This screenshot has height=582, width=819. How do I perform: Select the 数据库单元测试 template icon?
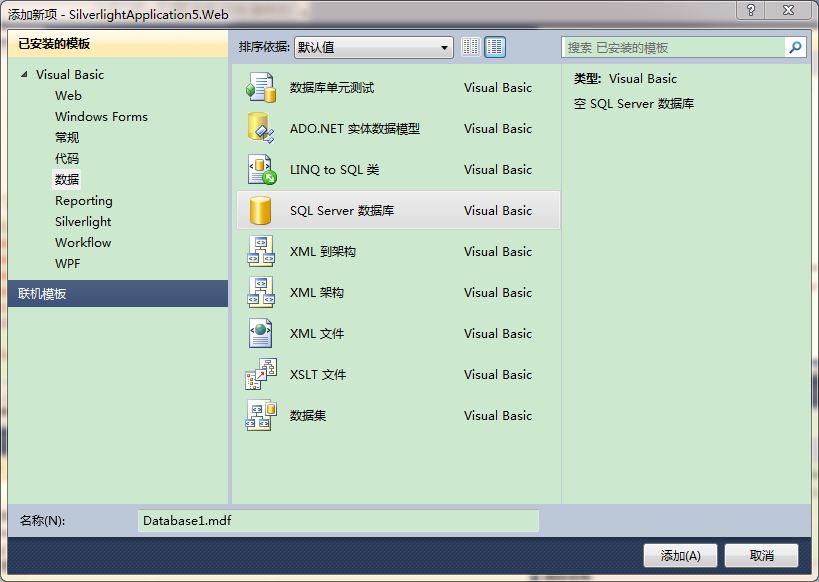click(x=261, y=88)
